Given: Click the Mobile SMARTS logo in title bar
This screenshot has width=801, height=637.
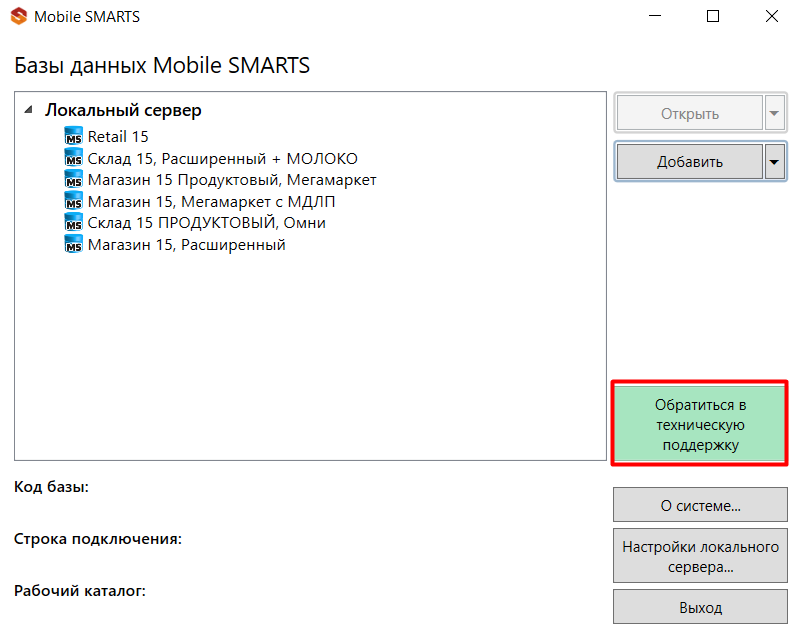Looking at the screenshot, I should (x=19, y=16).
